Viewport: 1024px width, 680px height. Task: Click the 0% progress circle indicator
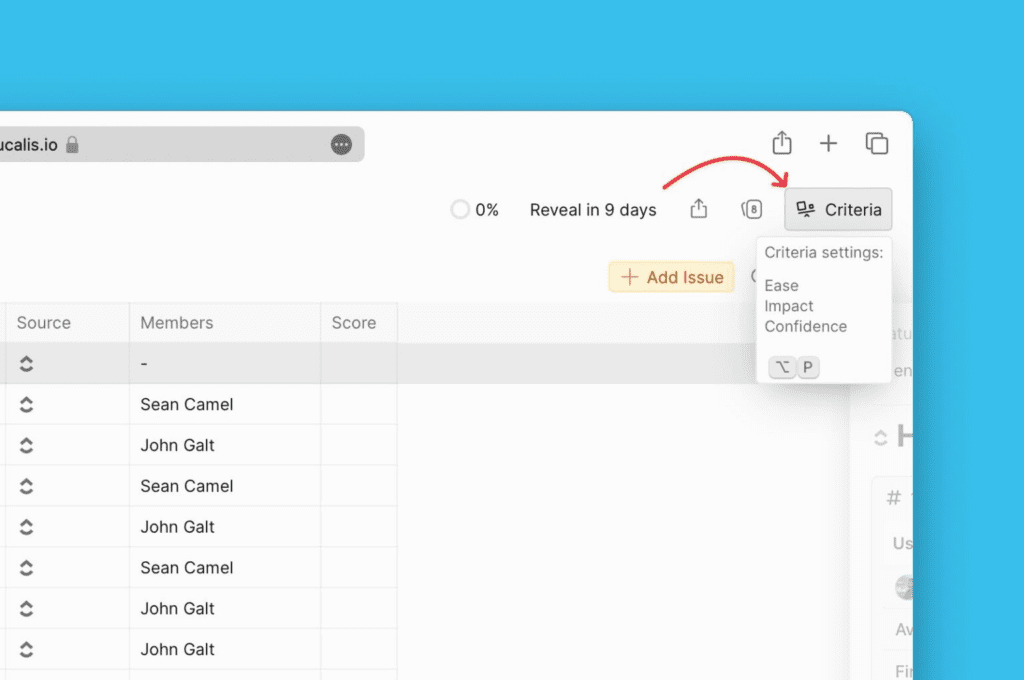pyautogui.click(x=460, y=210)
